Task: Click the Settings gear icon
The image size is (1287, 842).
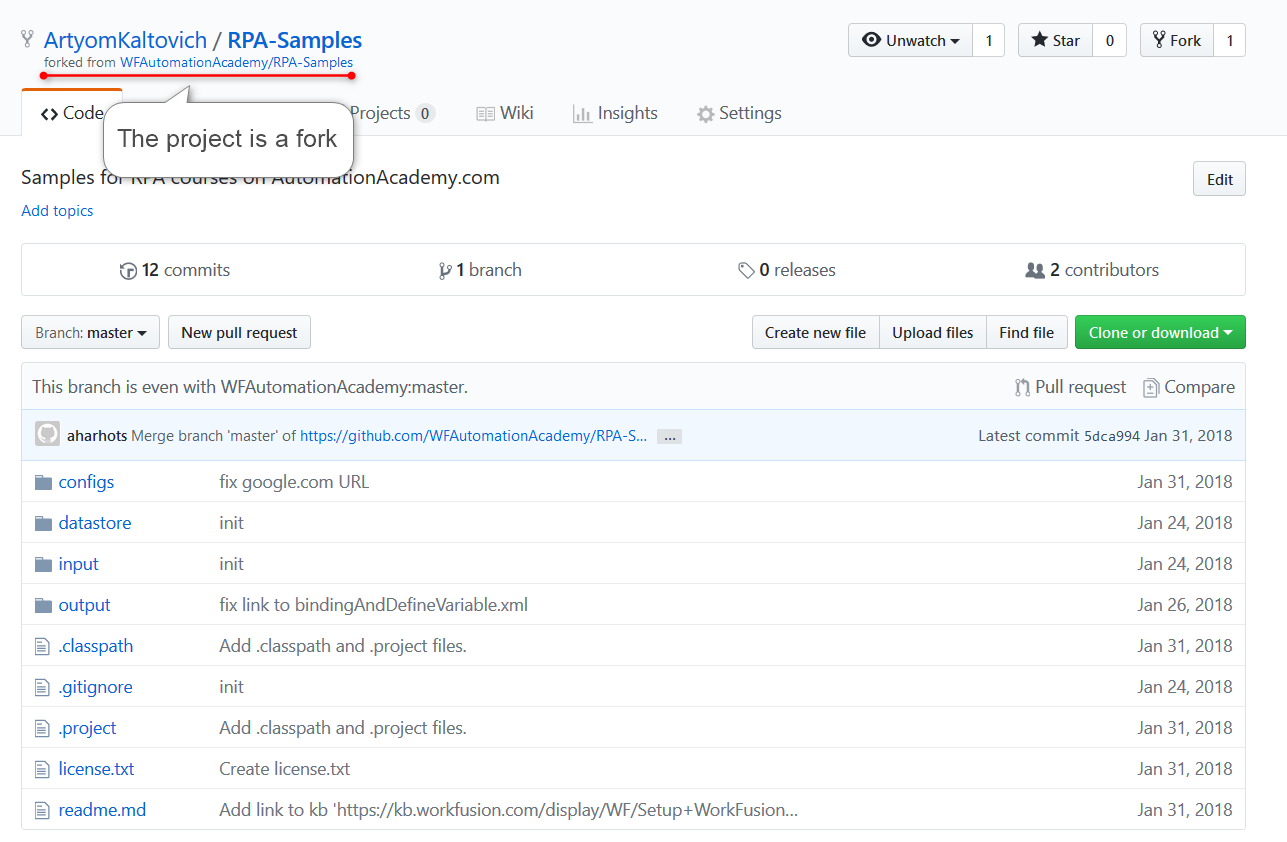Action: (x=706, y=114)
